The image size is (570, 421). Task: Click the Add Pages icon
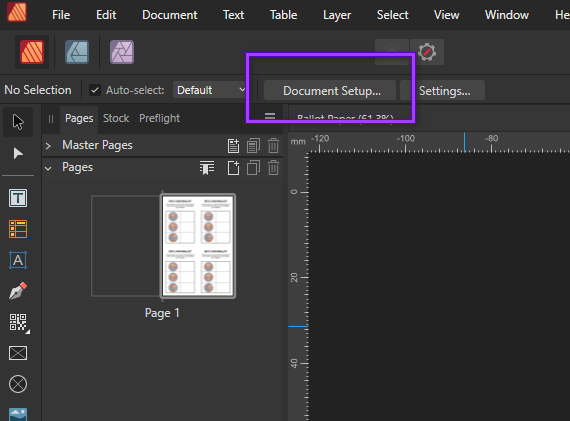(x=233, y=168)
